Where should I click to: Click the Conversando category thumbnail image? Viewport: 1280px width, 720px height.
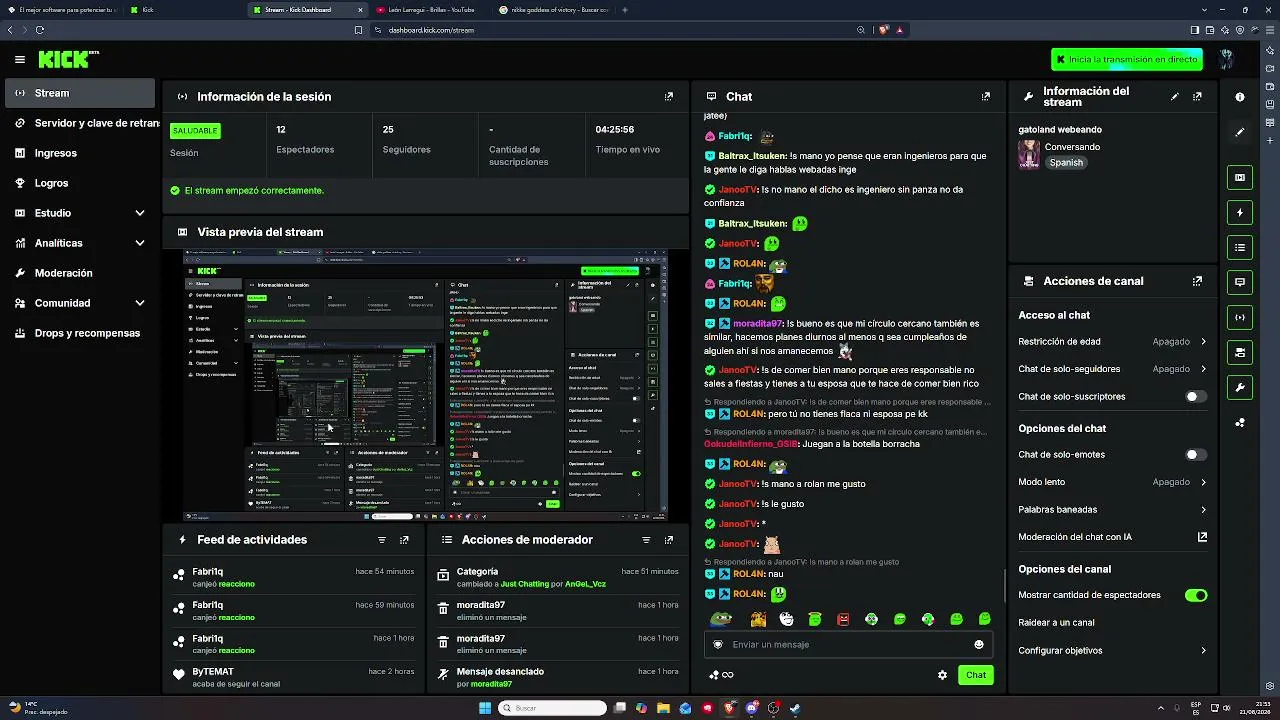click(x=1029, y=155)
